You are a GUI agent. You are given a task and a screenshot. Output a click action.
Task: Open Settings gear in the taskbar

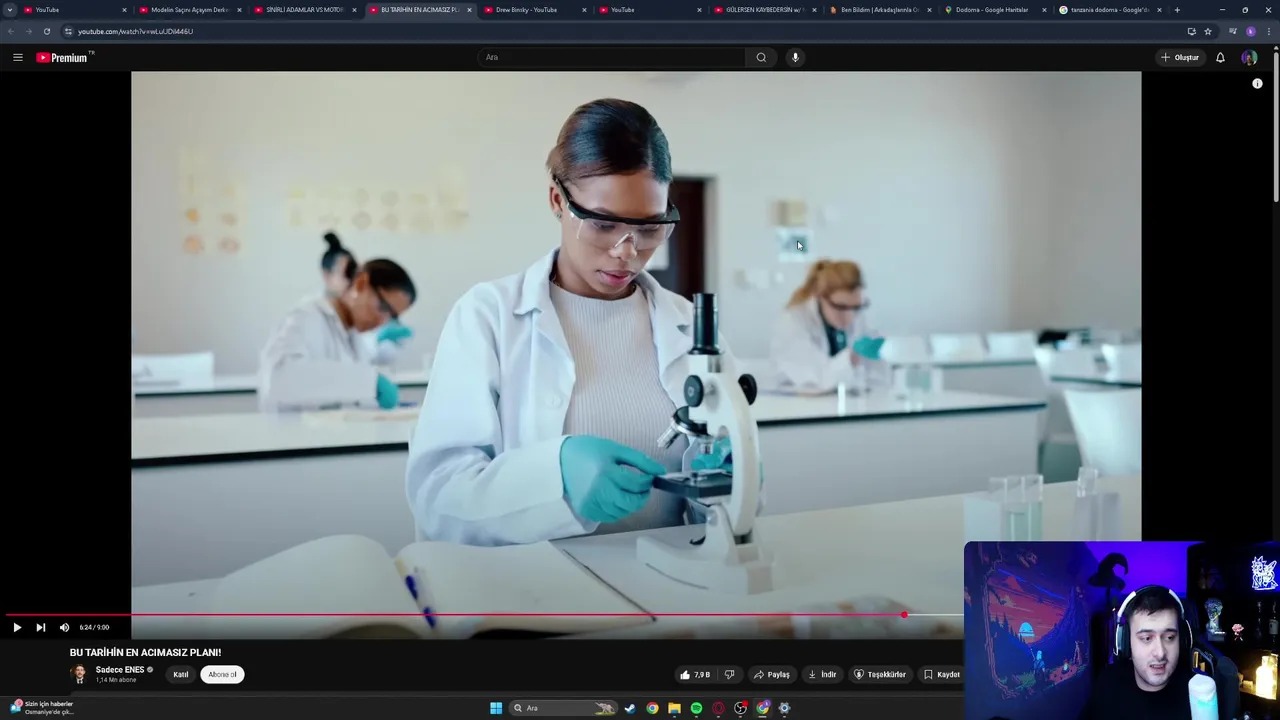(x=784, y=708)
